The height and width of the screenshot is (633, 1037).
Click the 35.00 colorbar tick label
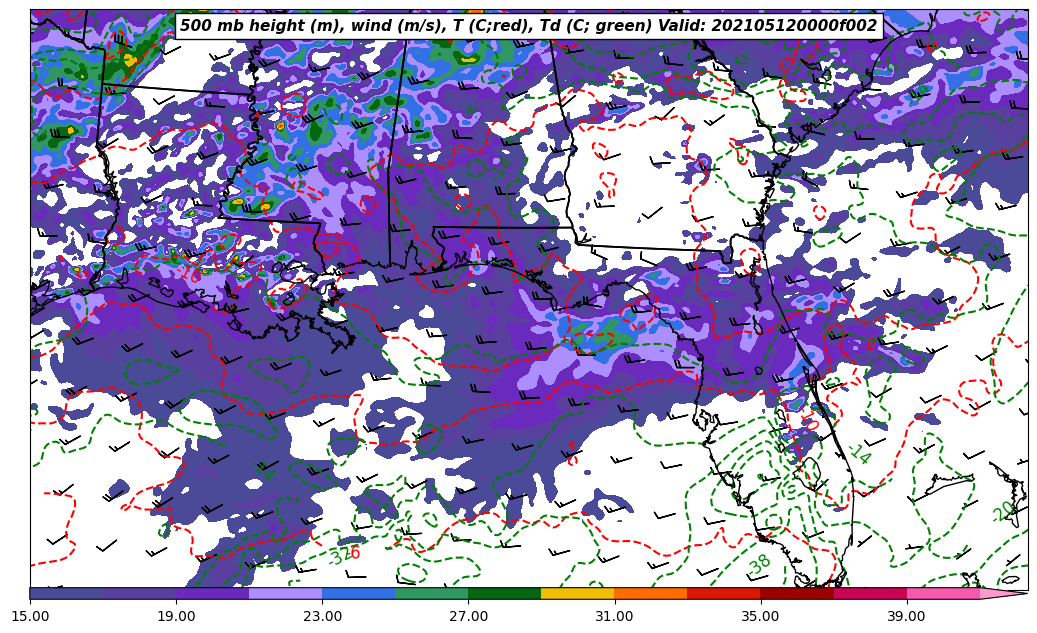point(761,616)
